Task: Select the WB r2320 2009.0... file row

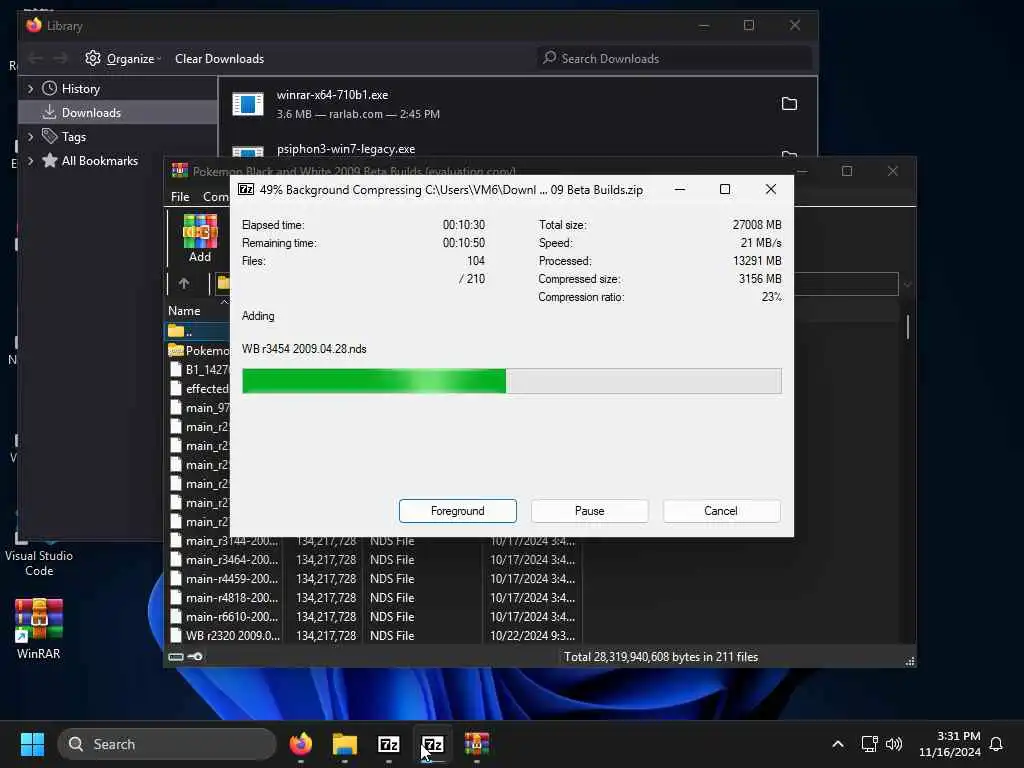Action: coord(372,635)
